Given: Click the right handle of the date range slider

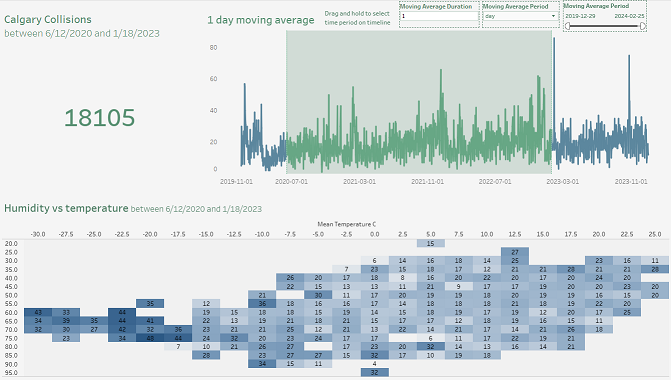Looking at the screenshot, I should pyautogui.click(x=643, y=26).
